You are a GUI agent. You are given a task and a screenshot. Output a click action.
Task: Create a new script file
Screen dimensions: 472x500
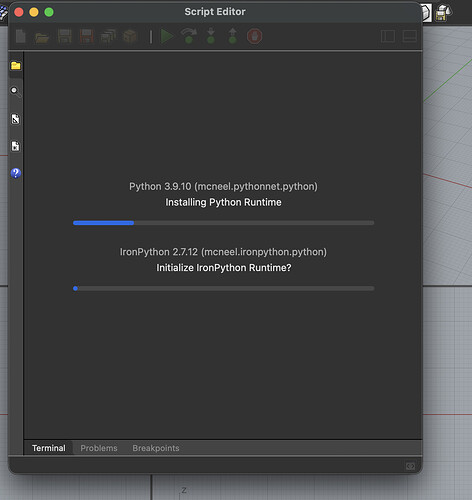[21, 36]
